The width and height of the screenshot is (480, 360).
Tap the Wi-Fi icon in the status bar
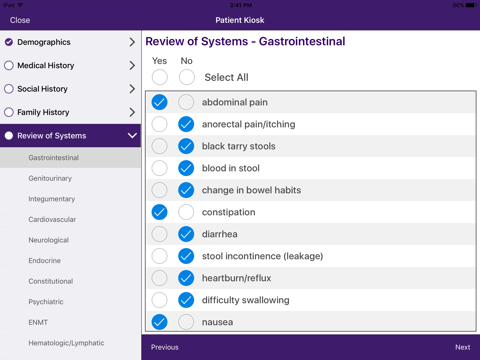point(20,5)
